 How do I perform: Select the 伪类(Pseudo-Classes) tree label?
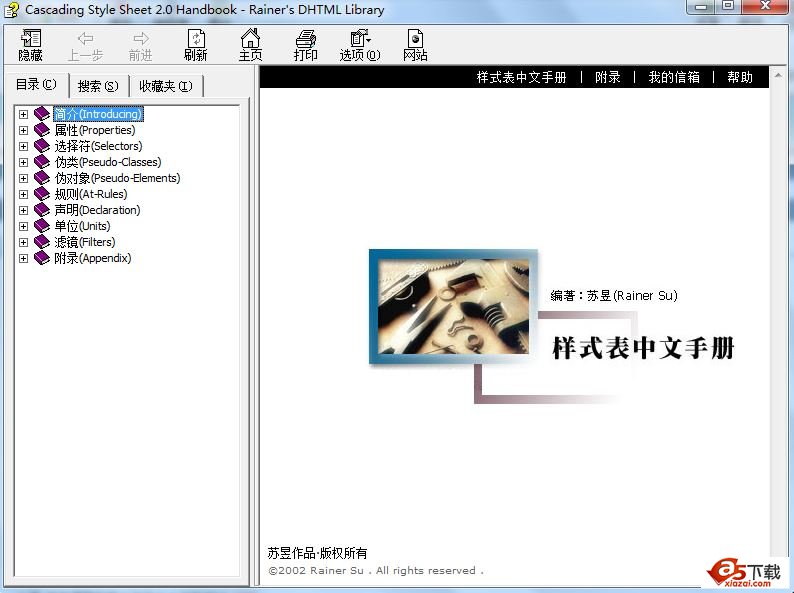tap(108, 162)
